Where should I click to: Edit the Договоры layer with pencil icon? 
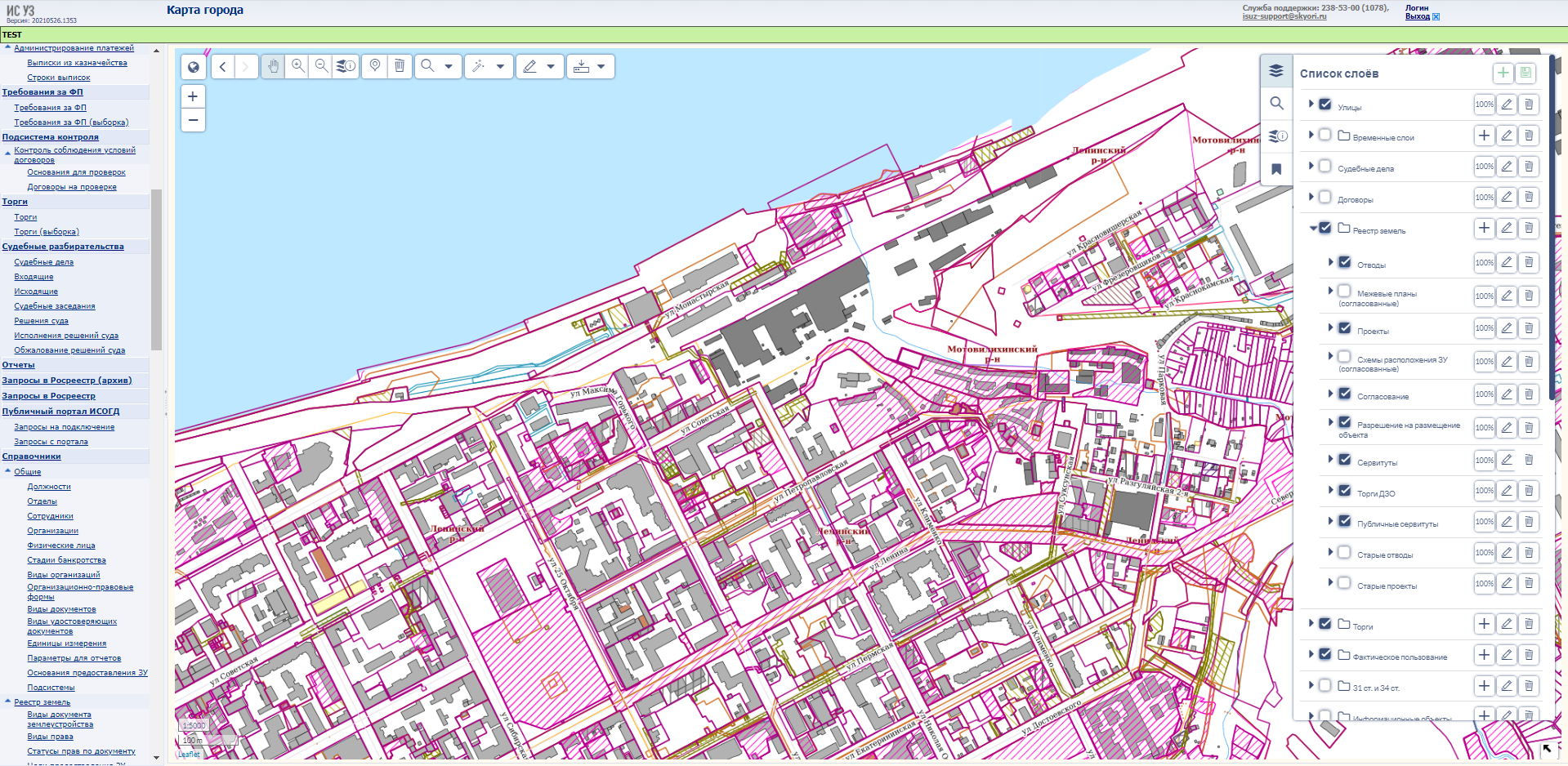(1507, 198)
